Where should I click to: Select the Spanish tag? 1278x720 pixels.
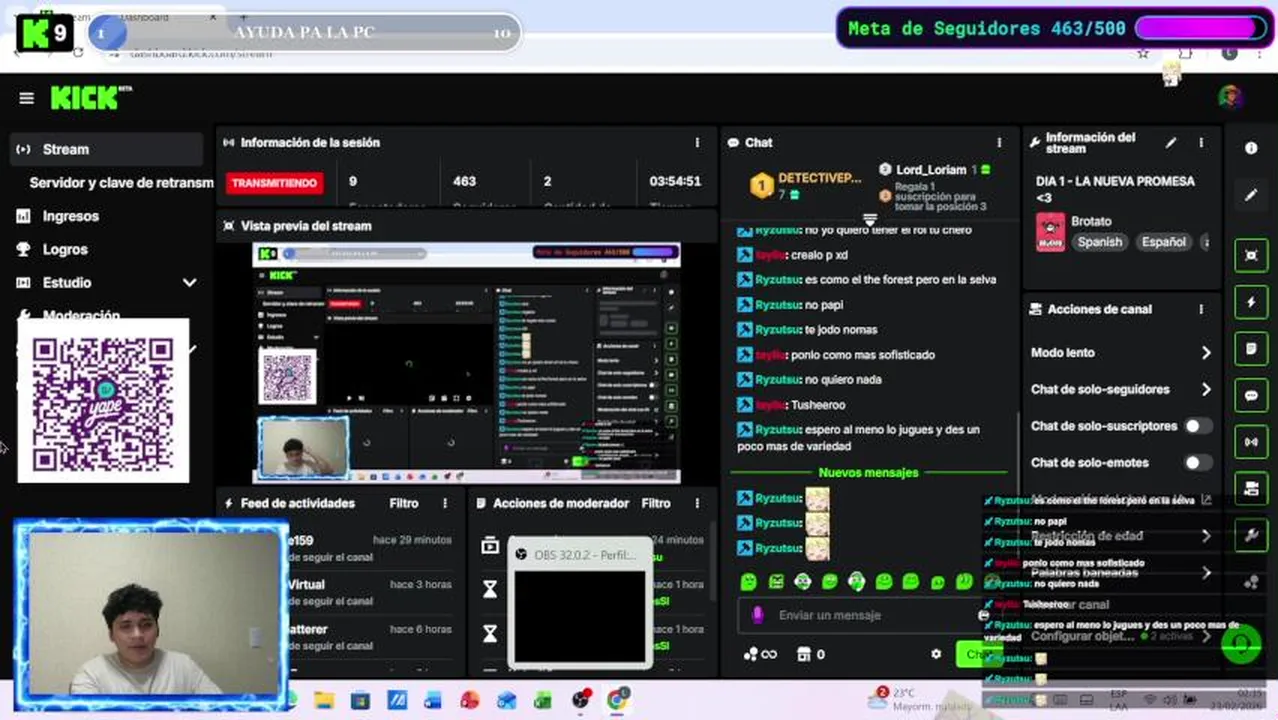pyautogui.click(x=1099, y=242)
